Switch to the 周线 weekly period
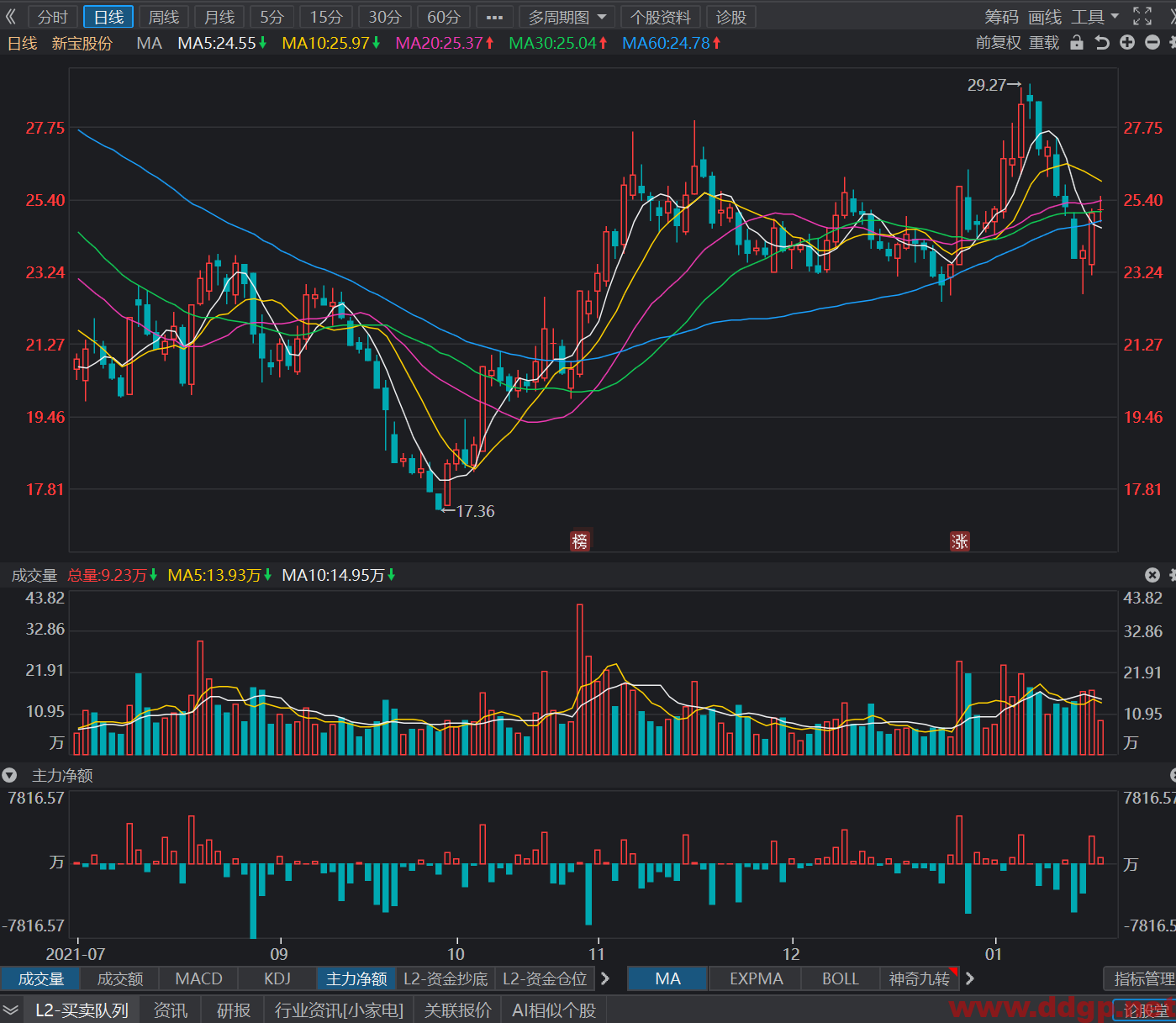 click(x=164, y=17)
